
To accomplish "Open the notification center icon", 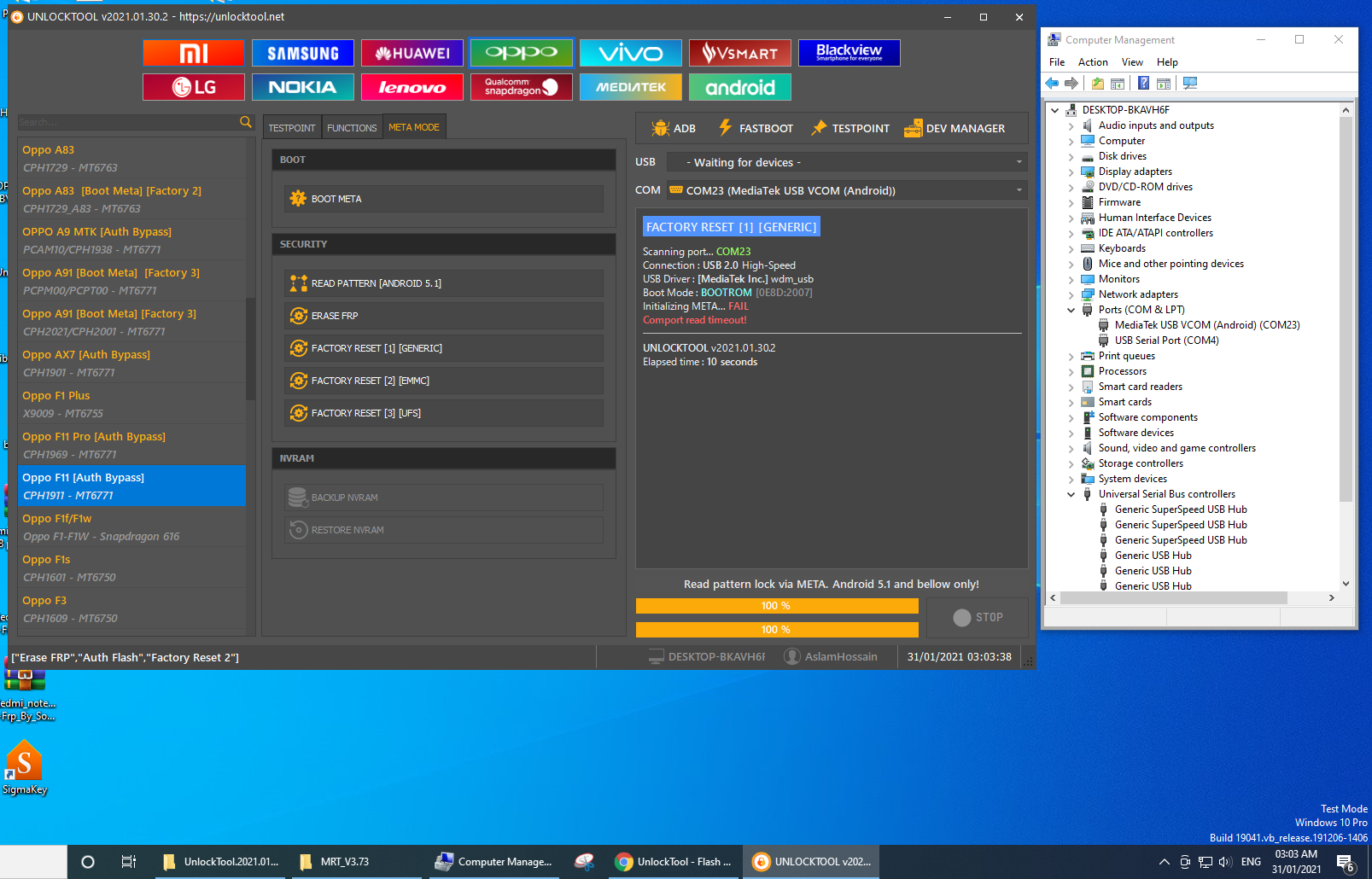I will 1345,862.
